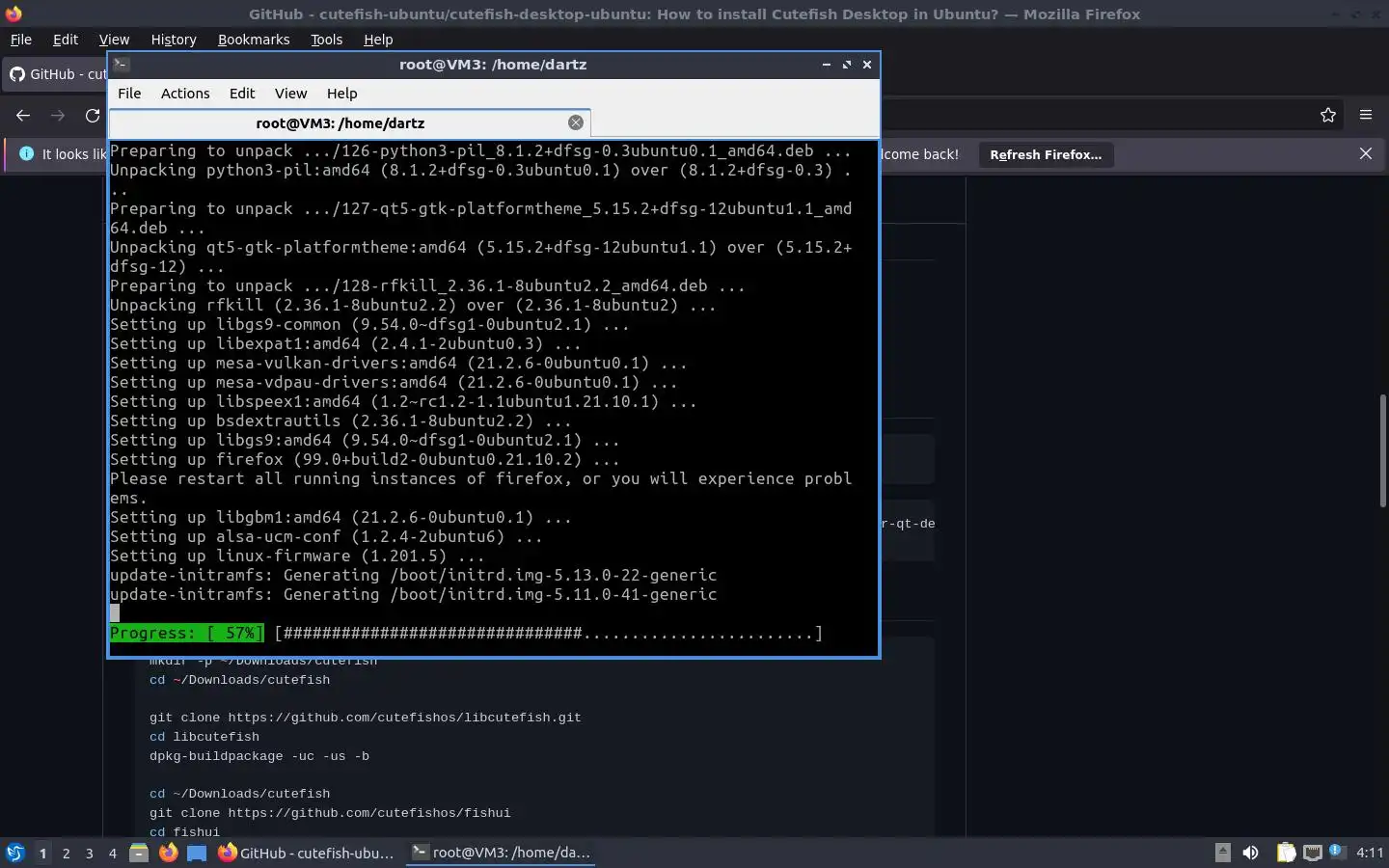Reload the Firefox page
The height and width of the screenshot is (868, 1389).
coord(93,116)
